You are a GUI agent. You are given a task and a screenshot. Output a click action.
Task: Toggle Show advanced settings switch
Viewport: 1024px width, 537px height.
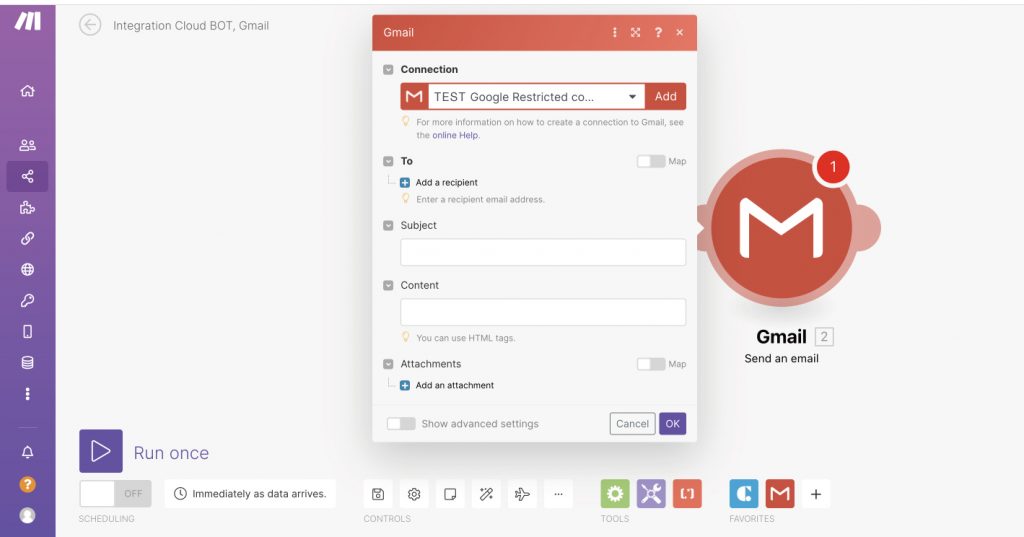point(401,423)
